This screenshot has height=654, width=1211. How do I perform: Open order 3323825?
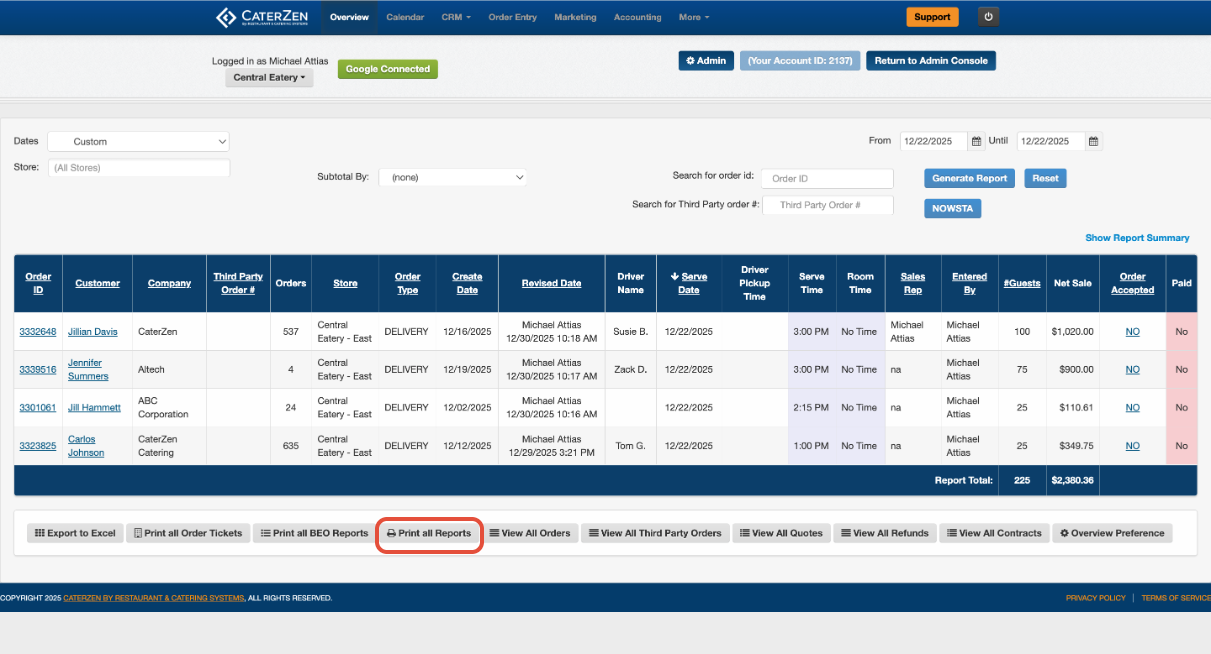pos(37,446)
